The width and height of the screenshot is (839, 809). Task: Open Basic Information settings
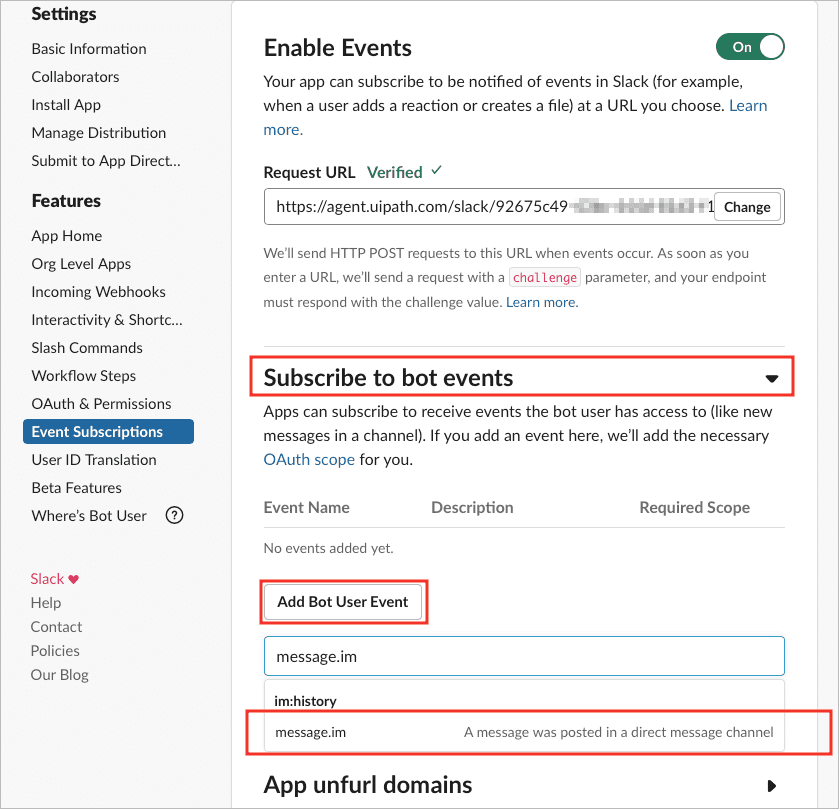(x=89, y=49)
